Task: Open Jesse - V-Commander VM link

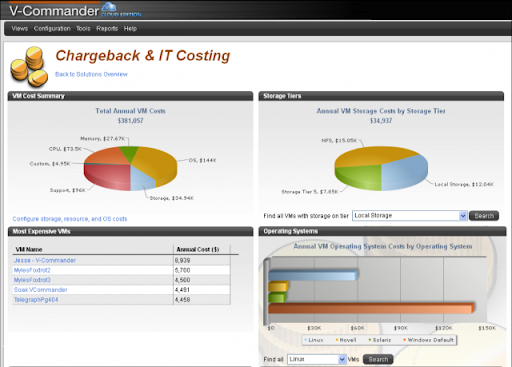Action: (45, 260)
